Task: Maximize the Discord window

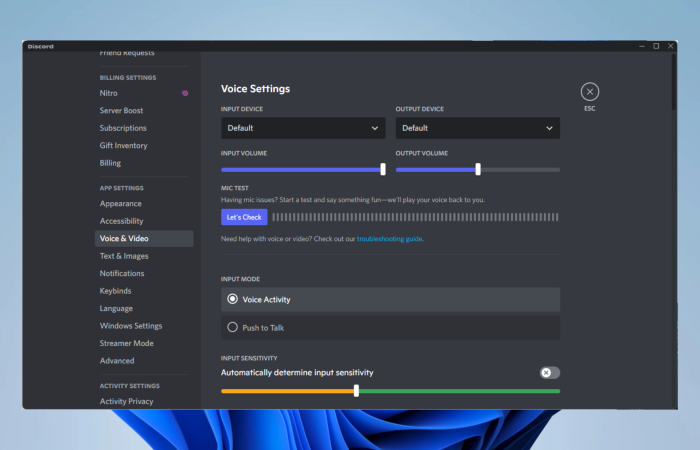Action: click(x=656, y=46)
